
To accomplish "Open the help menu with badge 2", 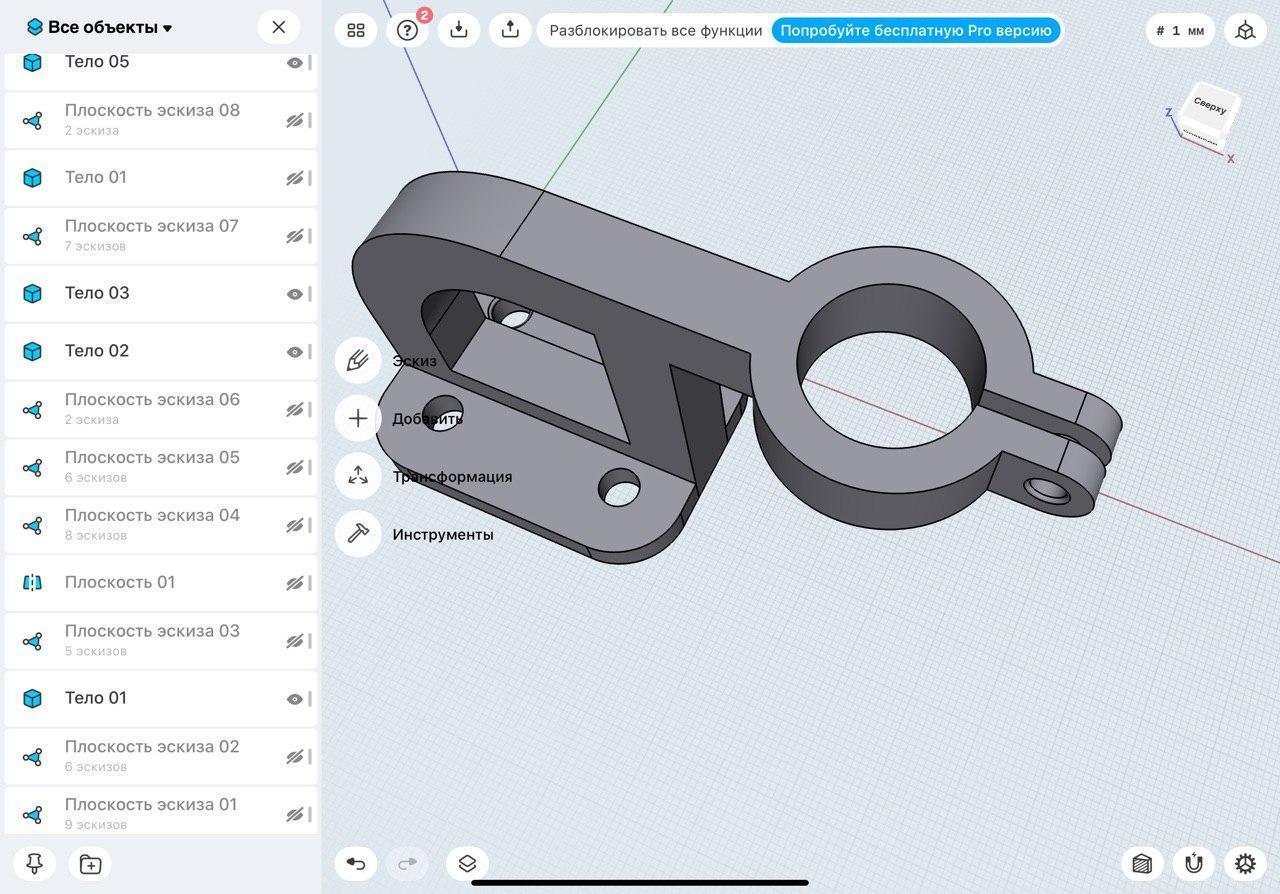I will coord(407,30).
